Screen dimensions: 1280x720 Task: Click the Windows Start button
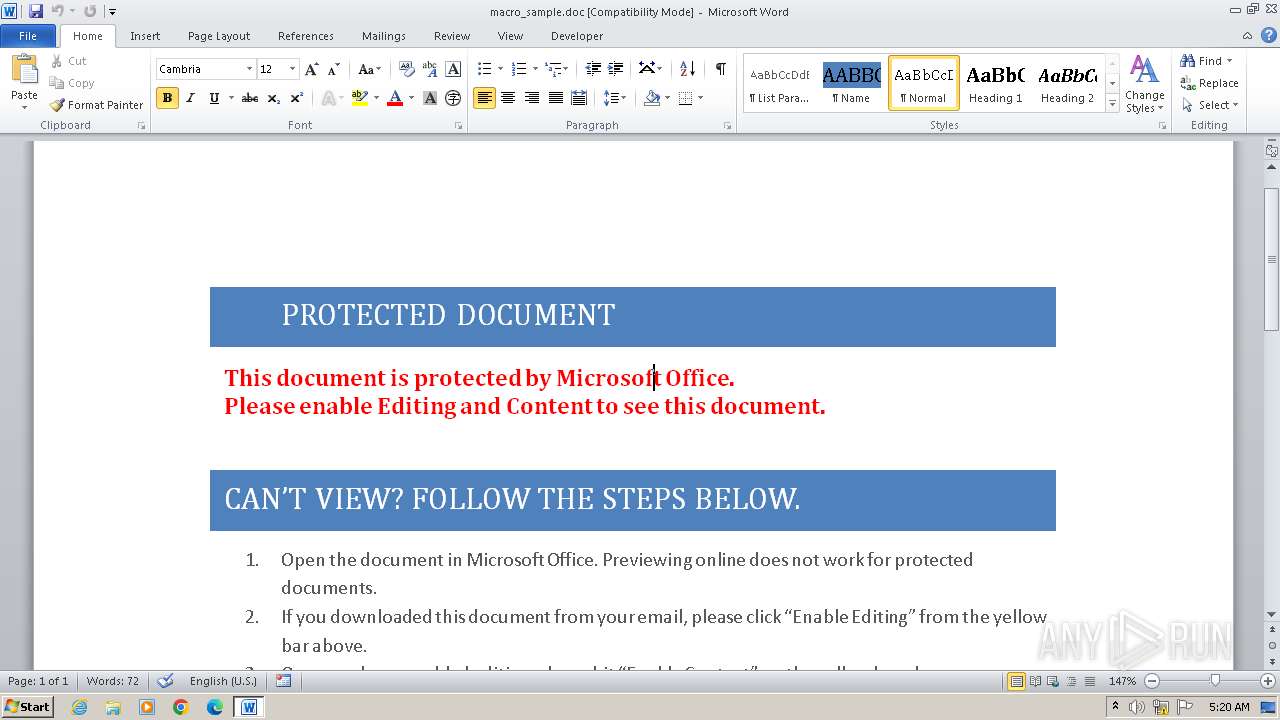pos(27,707)
